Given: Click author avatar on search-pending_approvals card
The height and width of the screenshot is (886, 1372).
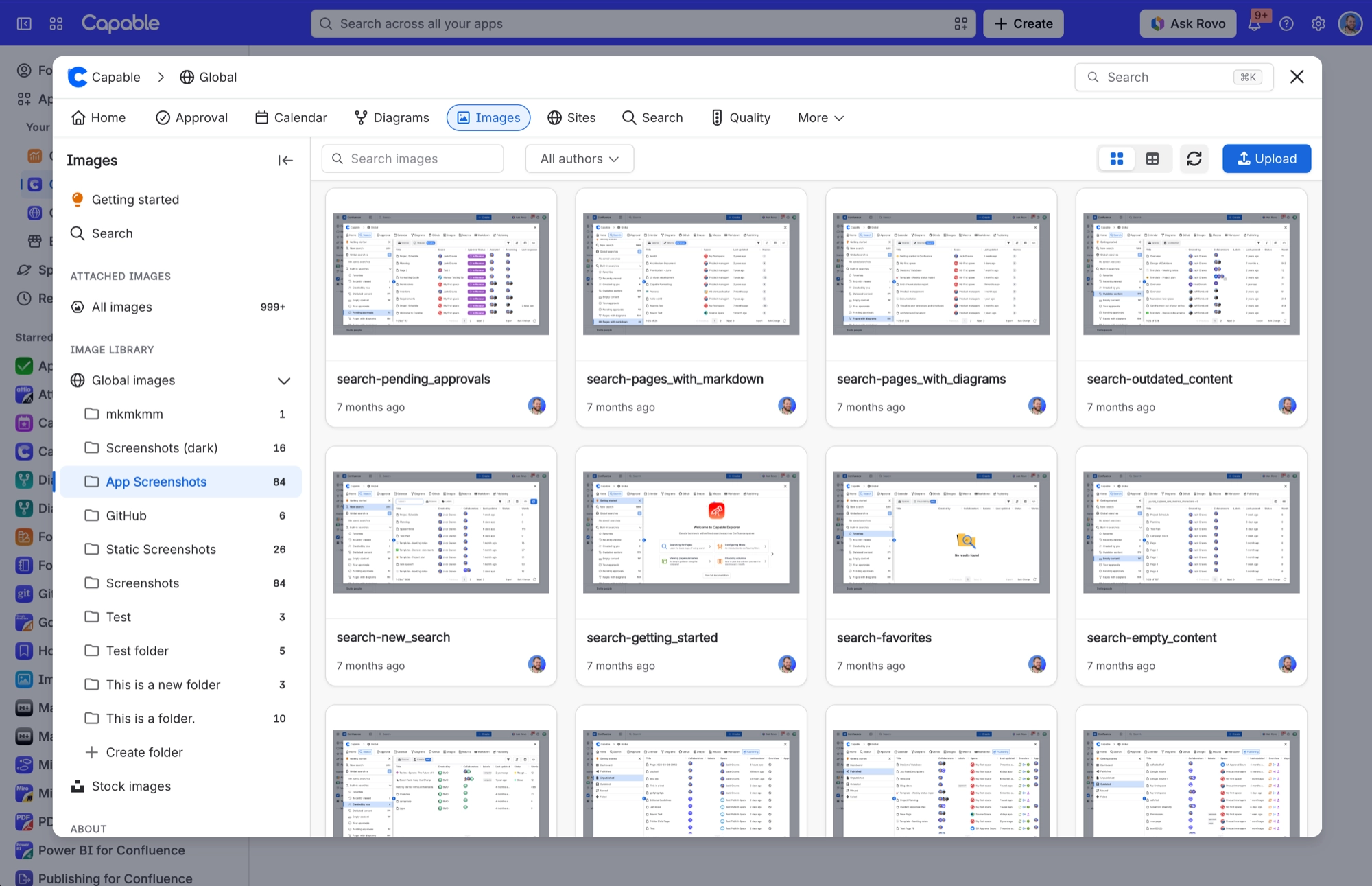Looking at the screenshot, I should click(536, 406).
